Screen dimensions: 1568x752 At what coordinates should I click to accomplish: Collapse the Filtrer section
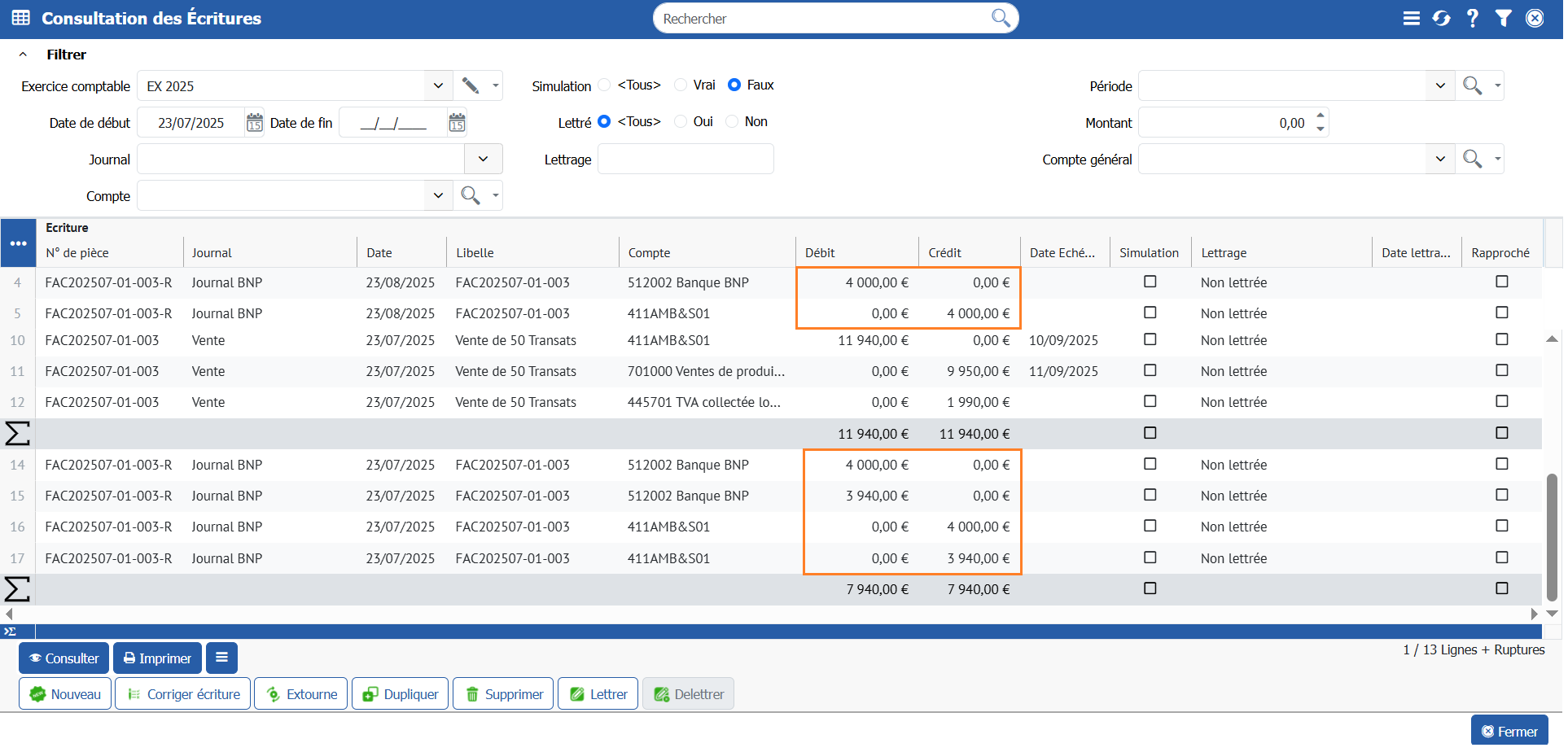[24, 55]
